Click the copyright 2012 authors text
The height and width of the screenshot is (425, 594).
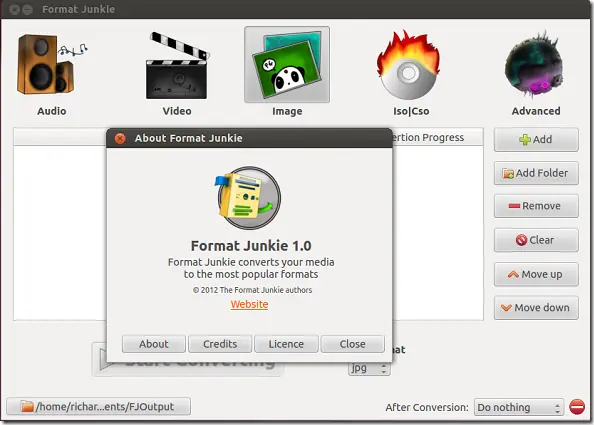252,290
